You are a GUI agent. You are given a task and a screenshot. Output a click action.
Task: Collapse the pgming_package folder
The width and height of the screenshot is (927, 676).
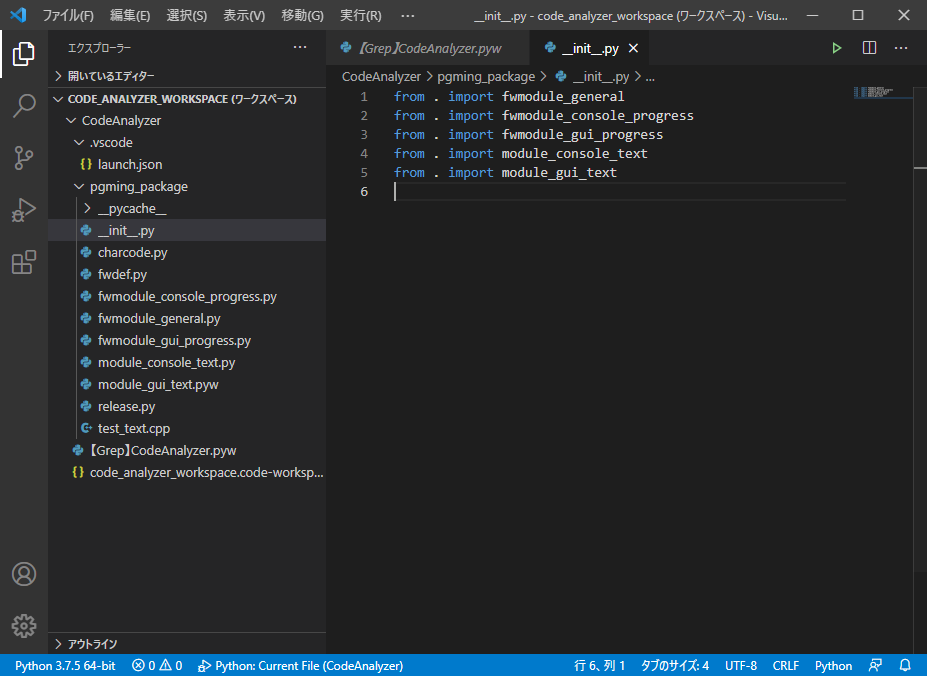click(187, 186)
